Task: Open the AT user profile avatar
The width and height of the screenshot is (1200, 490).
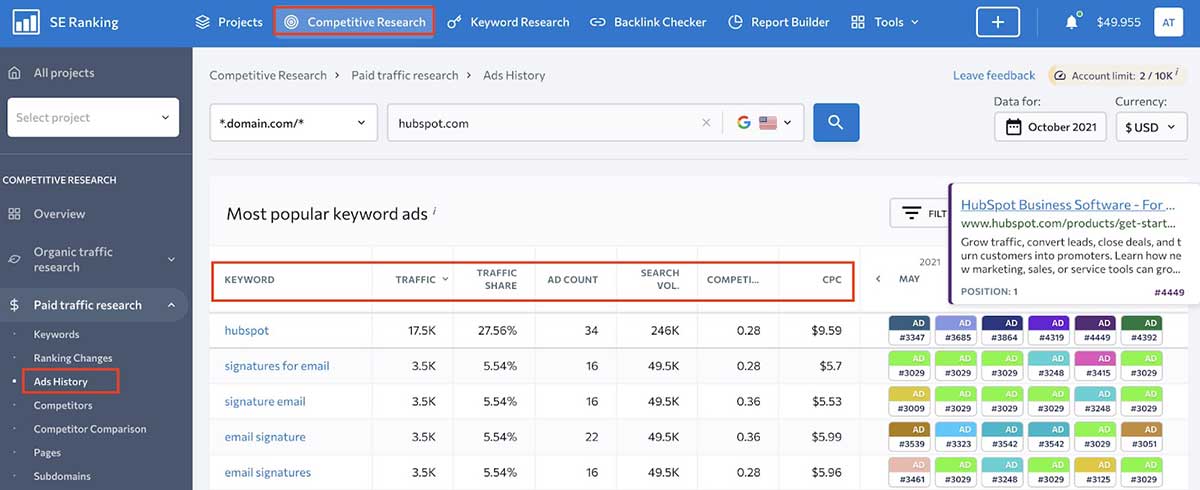Action: point(1168,21)
